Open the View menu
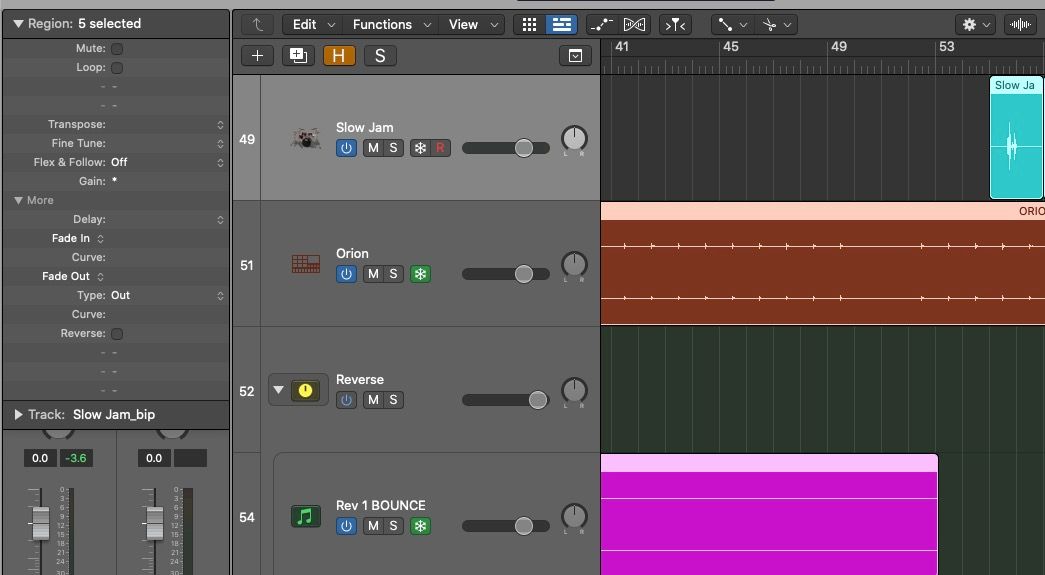1045x575 pixels. click(x=472, y=25)
